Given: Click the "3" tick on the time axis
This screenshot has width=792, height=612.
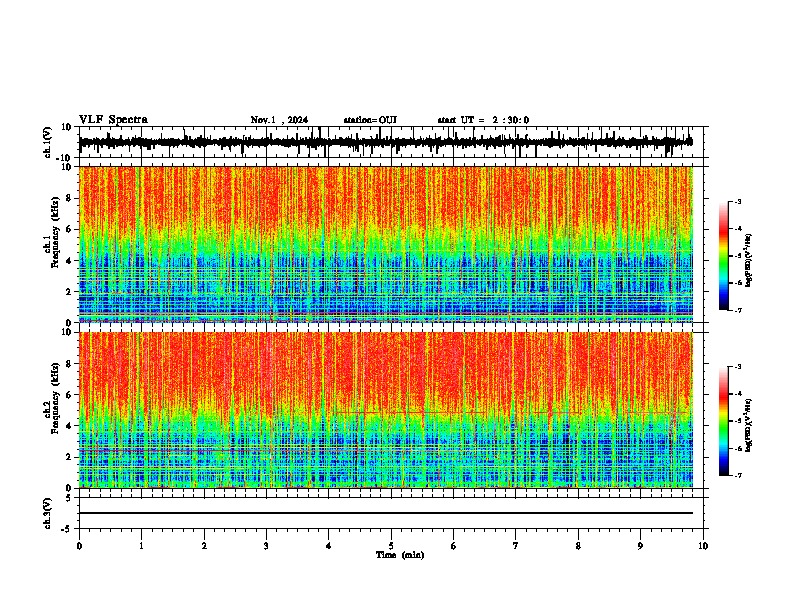Looking at the screenshot, I should 266,546.
